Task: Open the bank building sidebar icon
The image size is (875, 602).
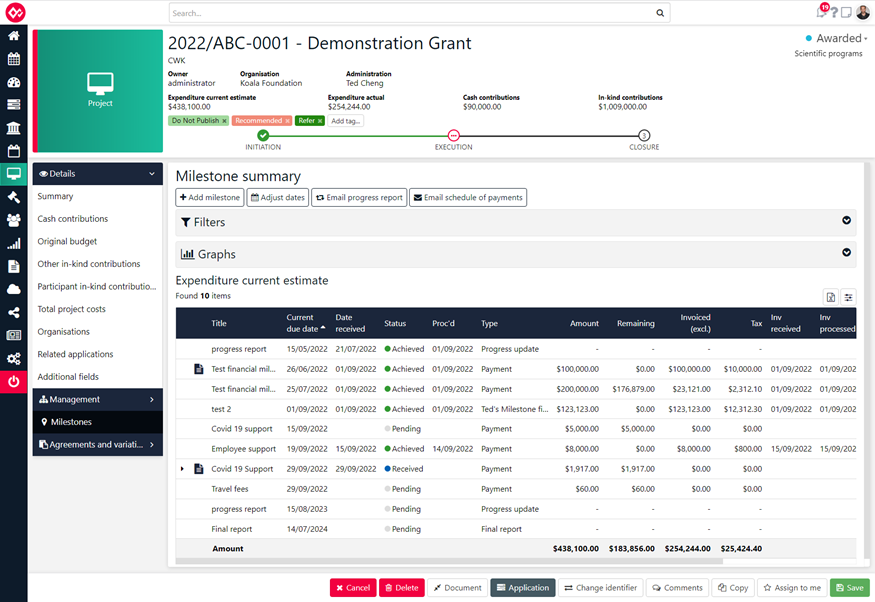Action: tap(13, 128)
